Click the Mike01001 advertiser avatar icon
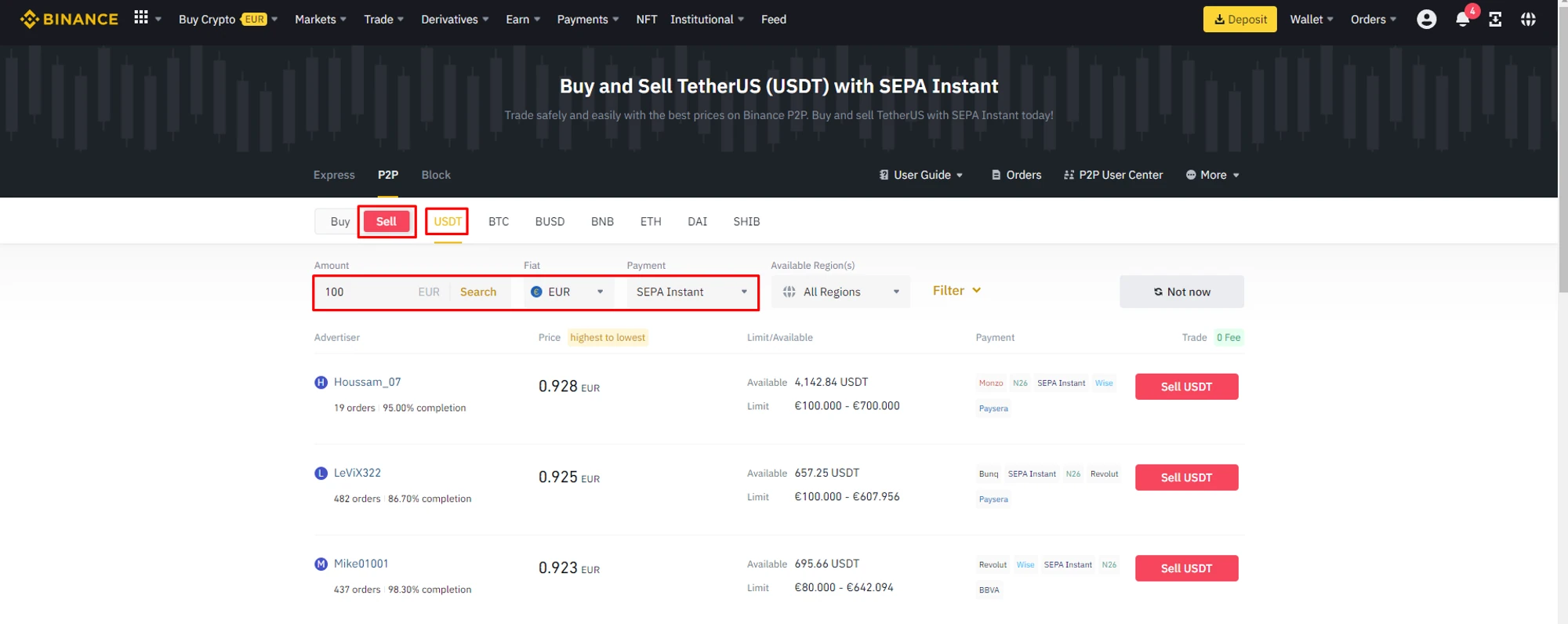 [x=321, y=564]
